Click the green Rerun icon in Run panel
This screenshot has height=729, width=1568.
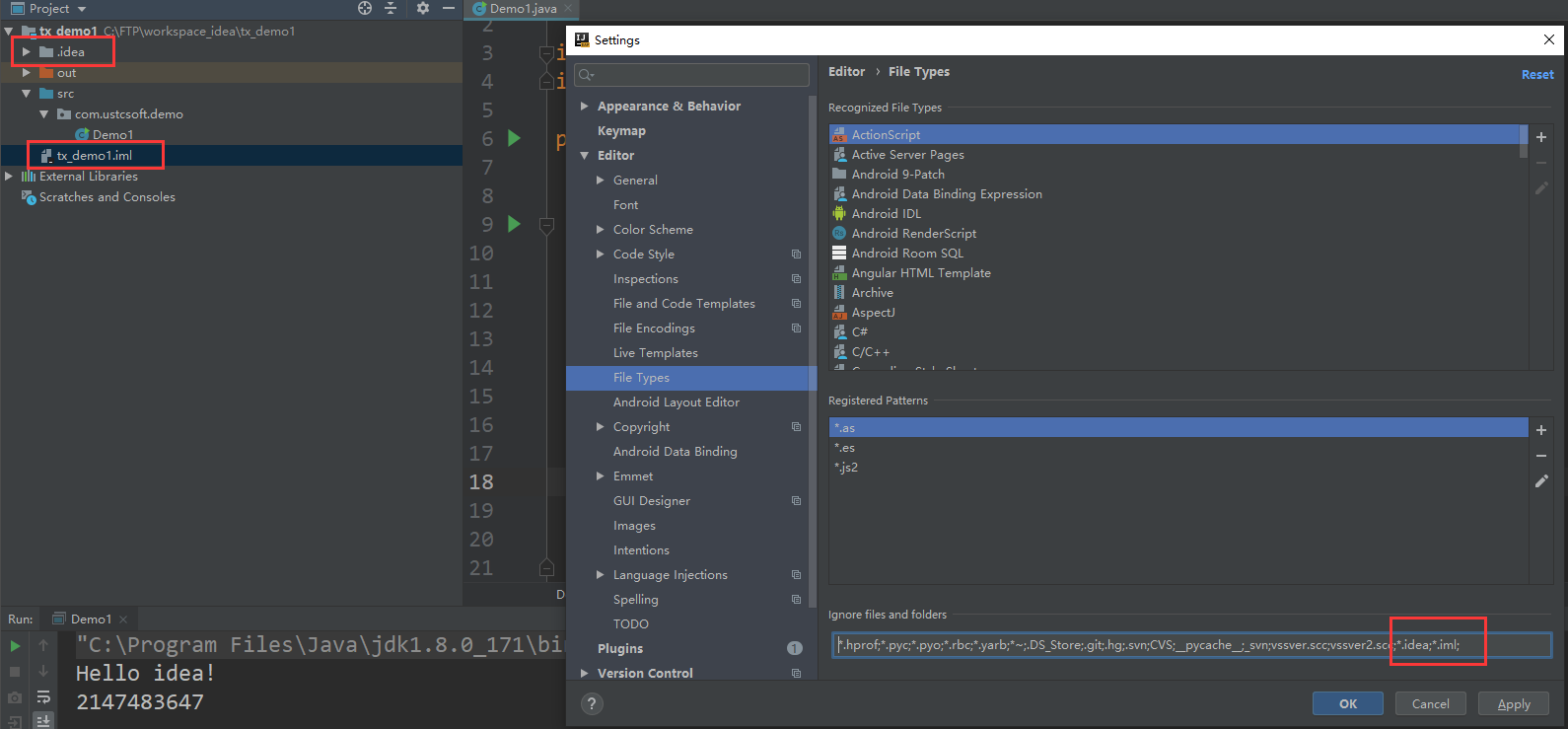15,646
